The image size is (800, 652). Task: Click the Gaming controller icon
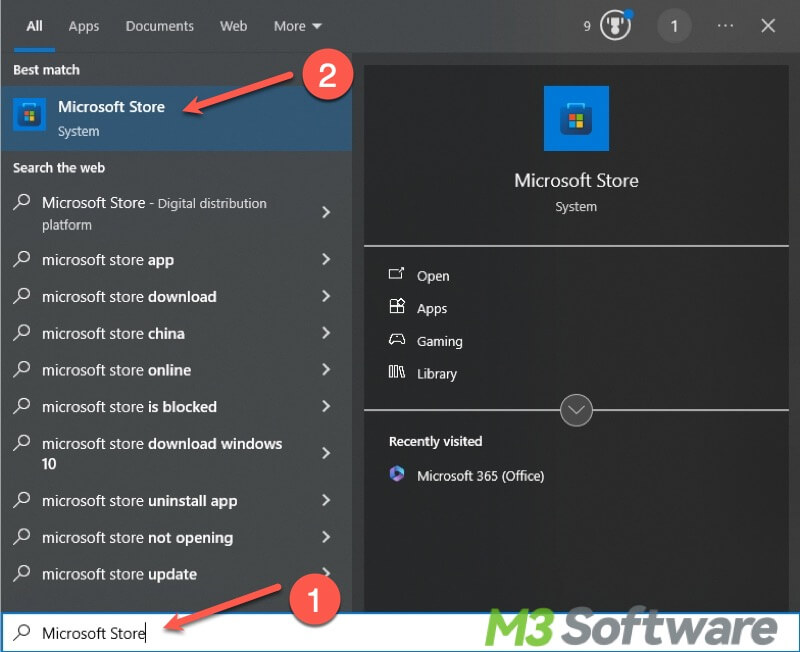397,339
